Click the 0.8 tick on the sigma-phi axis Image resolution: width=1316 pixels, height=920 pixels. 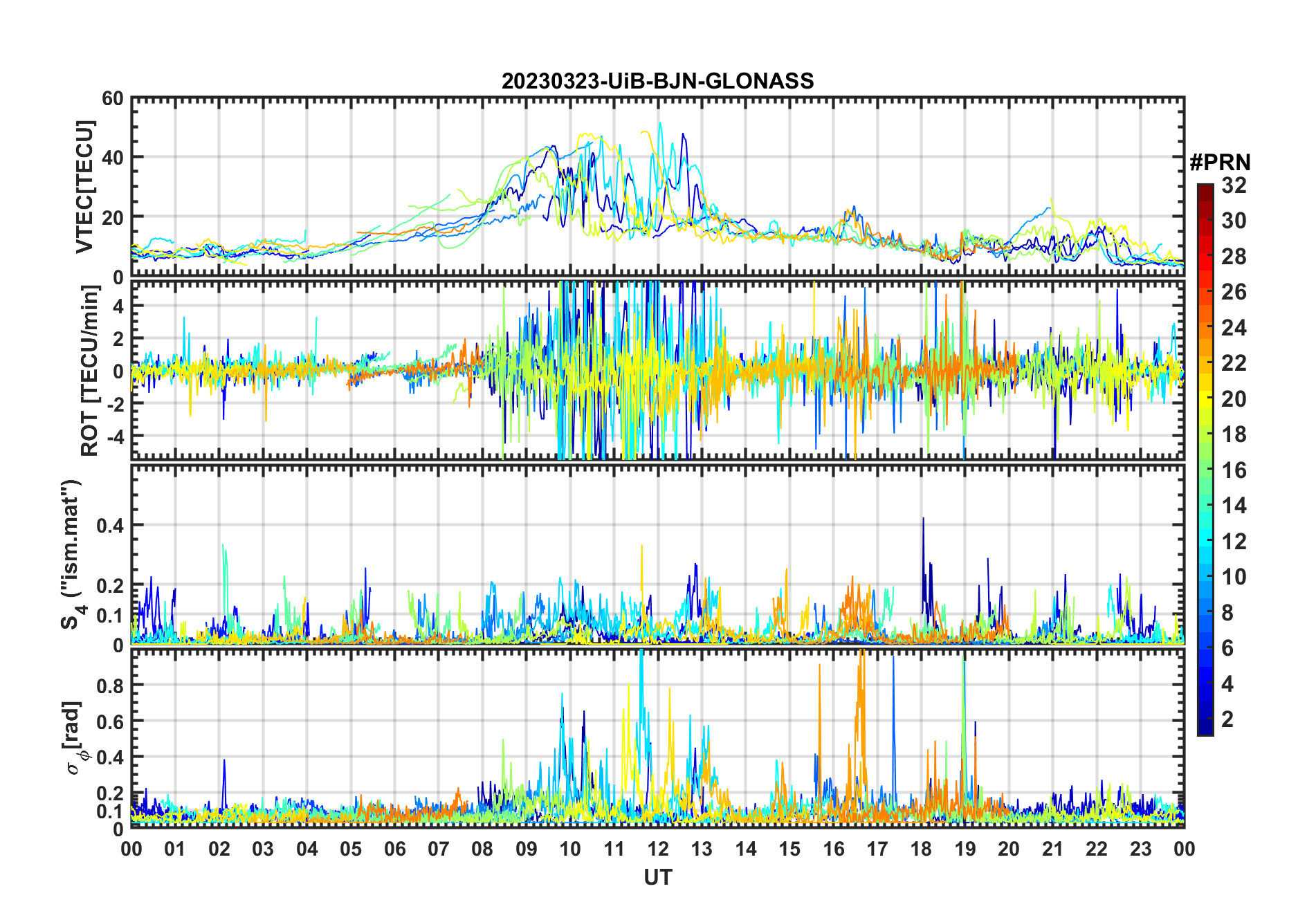click(x=109, y=686)
